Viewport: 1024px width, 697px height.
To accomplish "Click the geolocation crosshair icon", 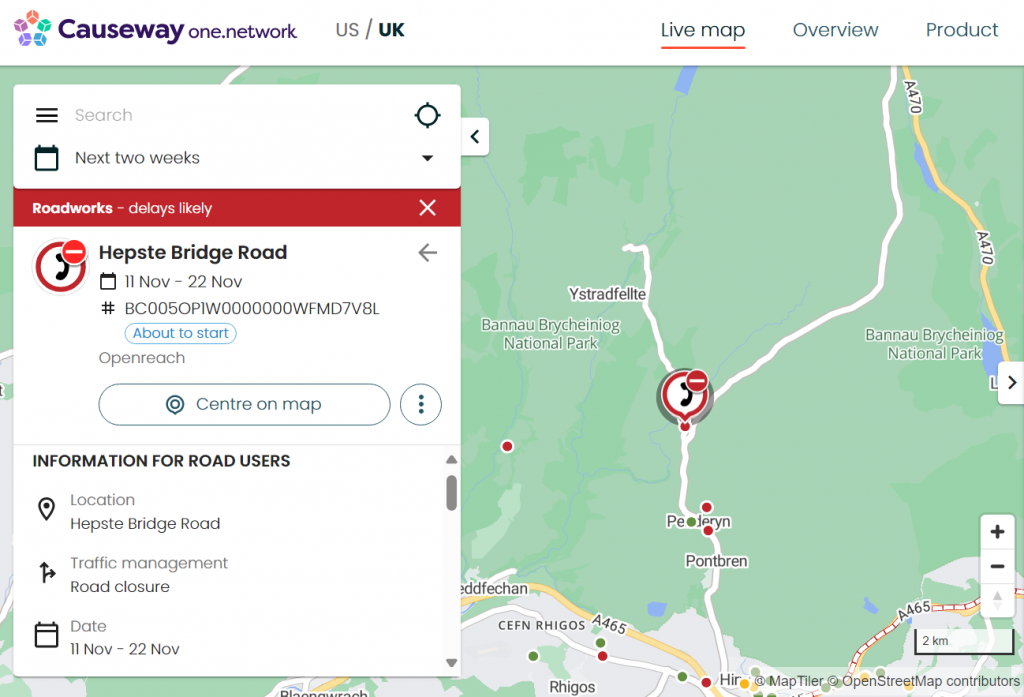I will [x=427, y=115].
